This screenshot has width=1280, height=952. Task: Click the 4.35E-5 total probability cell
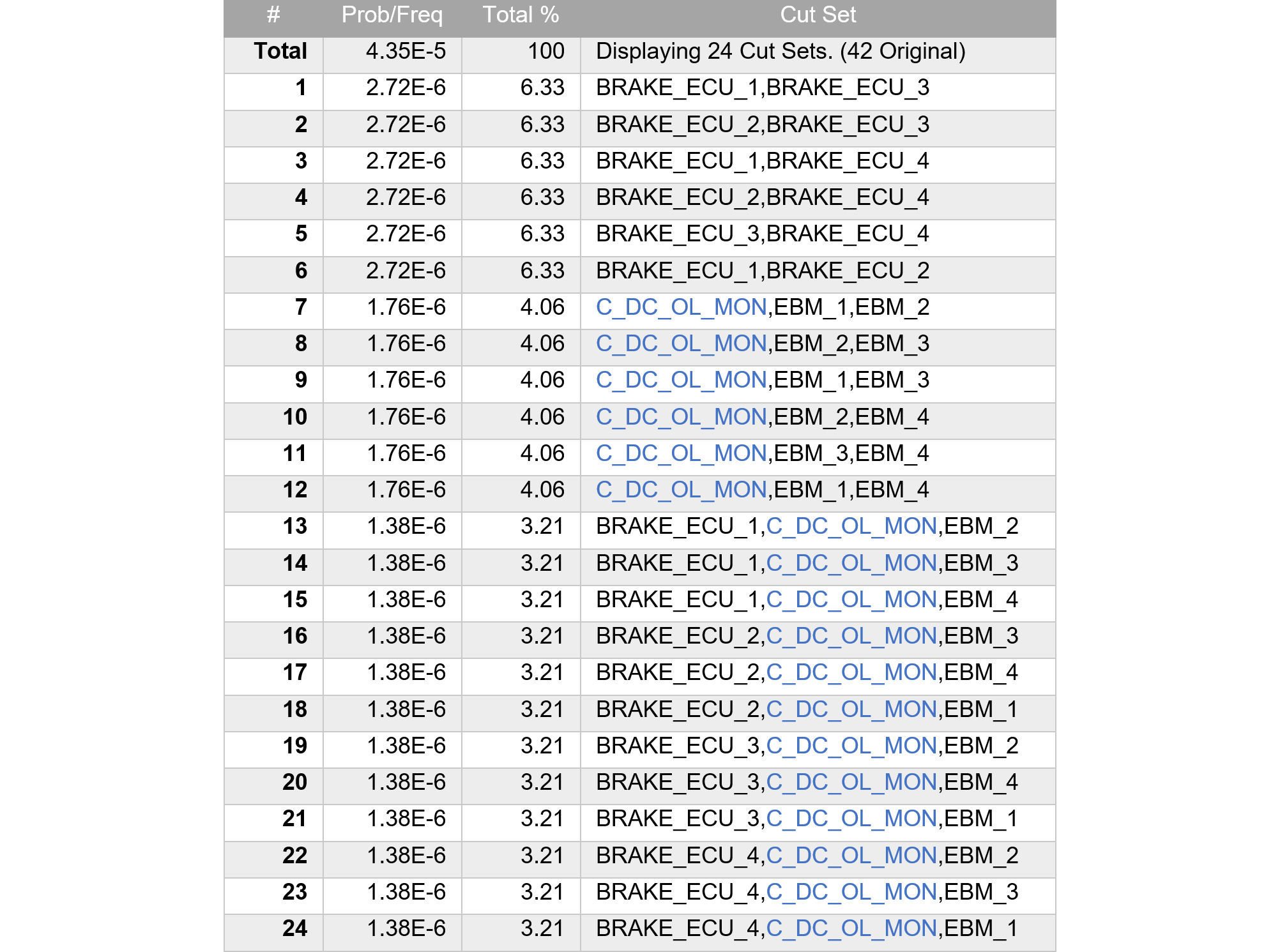(x=406, y=51)
